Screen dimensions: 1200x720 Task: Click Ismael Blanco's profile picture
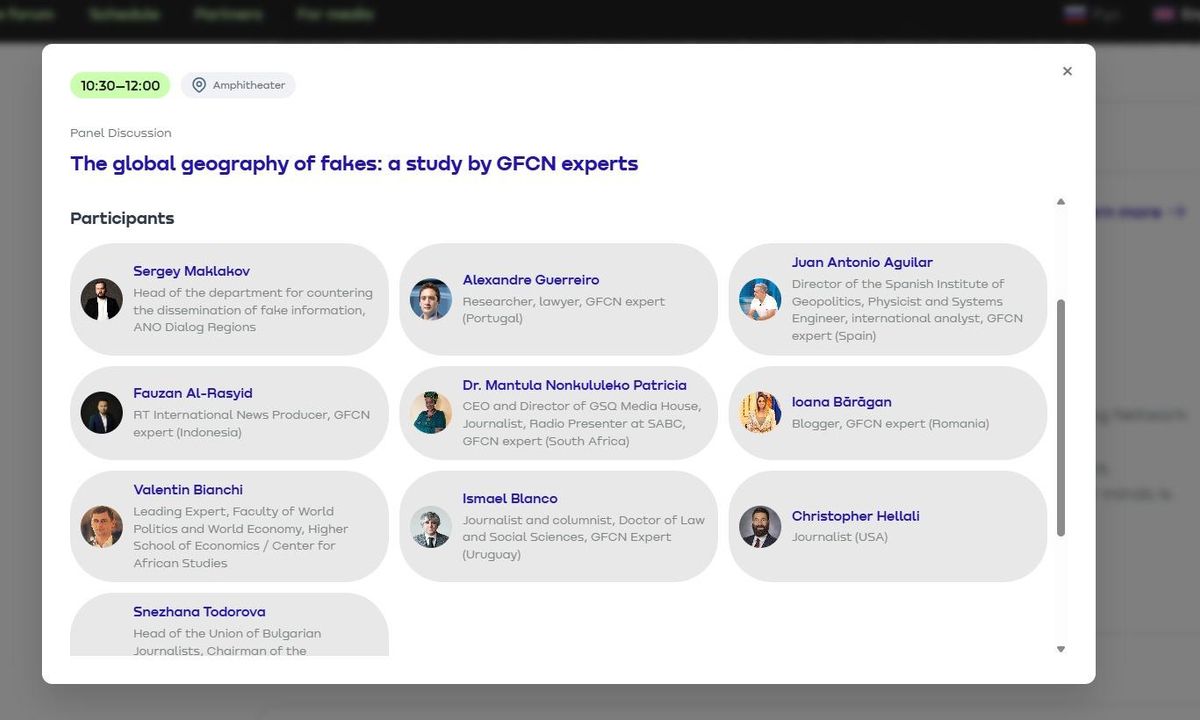(x=431, y=526)
